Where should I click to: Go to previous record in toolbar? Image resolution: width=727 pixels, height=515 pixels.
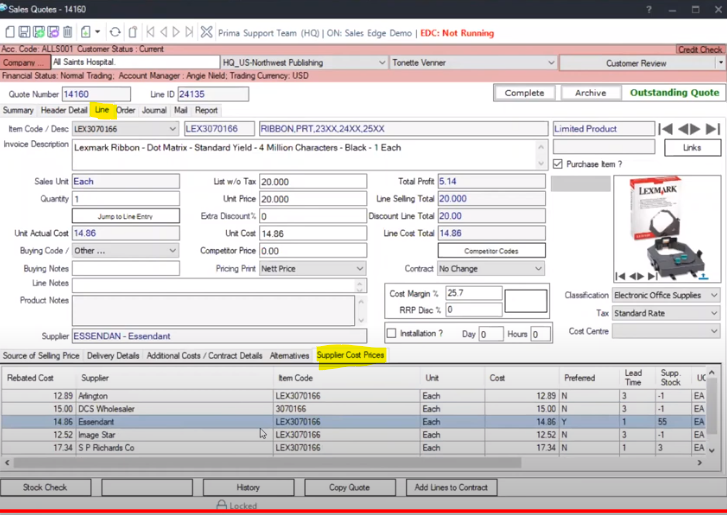(164, 32)
